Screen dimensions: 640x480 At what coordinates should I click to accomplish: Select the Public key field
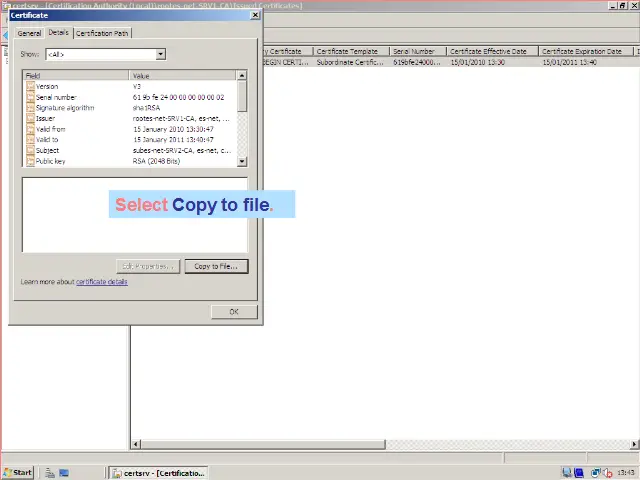pyautogui.click(x=51, y=161)
